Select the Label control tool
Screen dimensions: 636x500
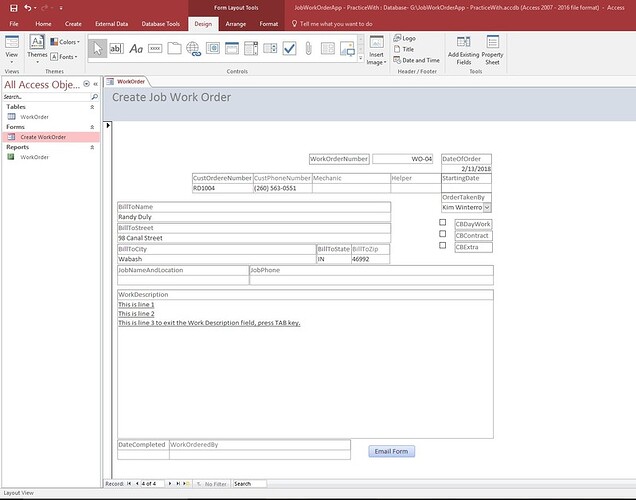click(136, 48)
